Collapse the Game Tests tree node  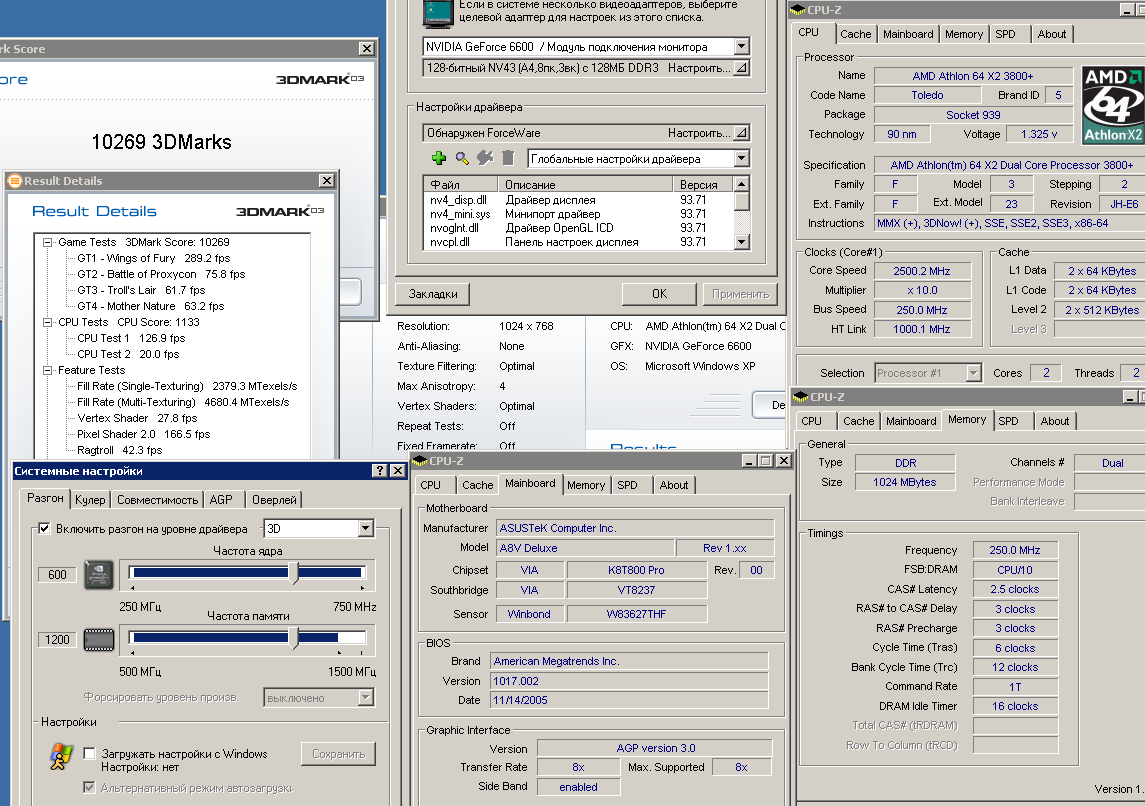(47, 242)
